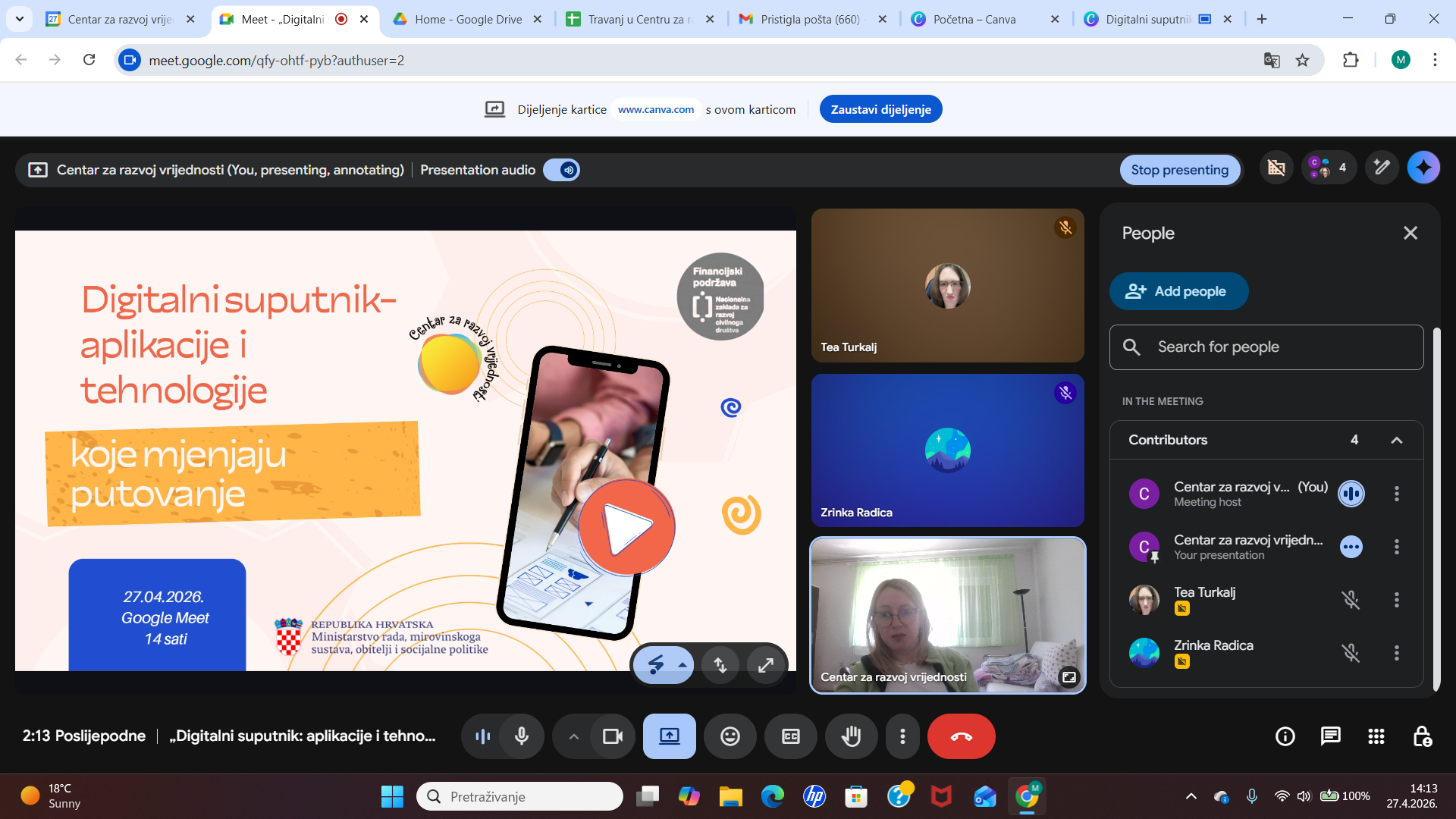Open the emoji reactions button

pyautogui.click(x=730, y=736)
